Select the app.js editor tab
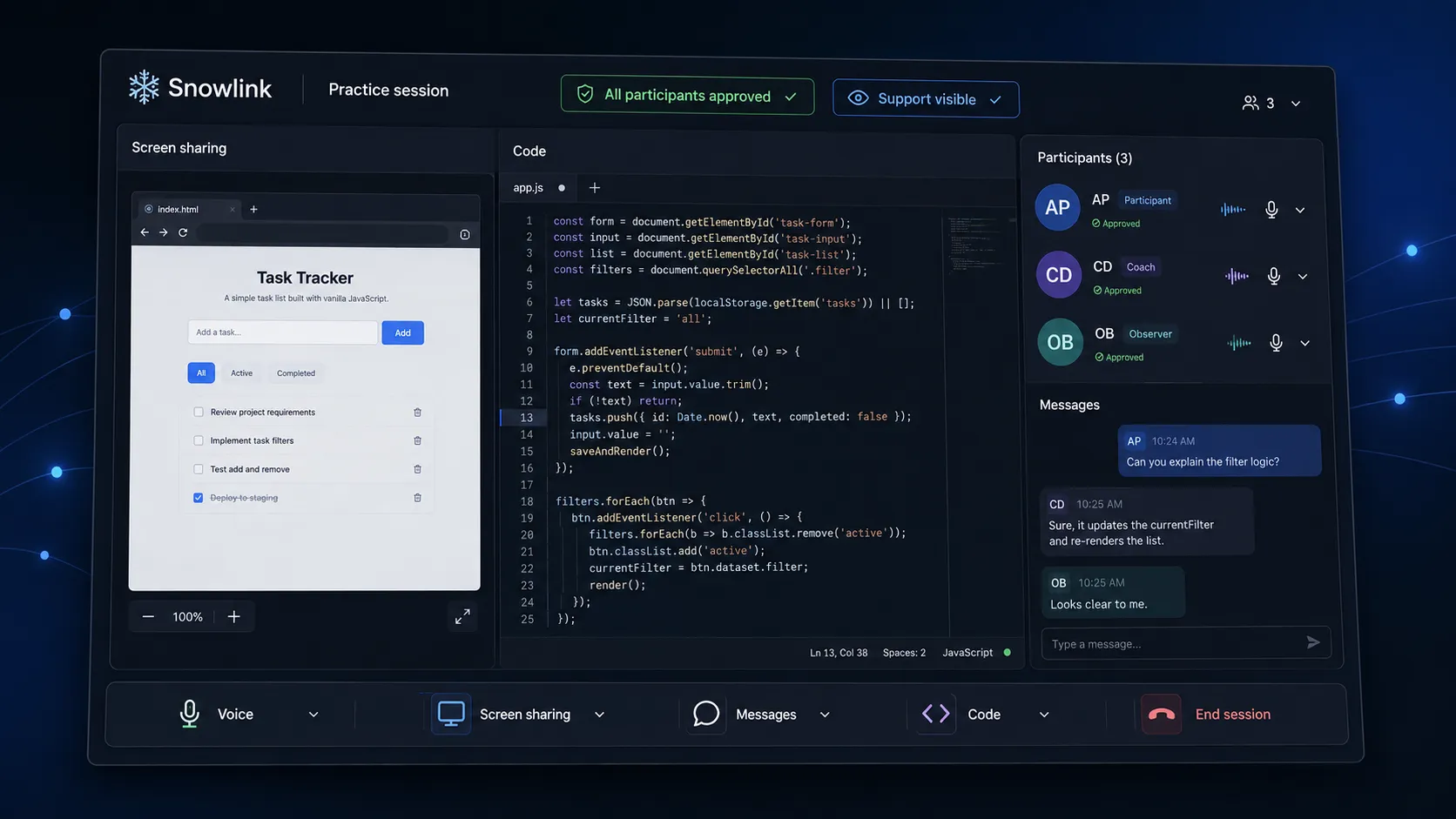1456x819 pixels. [x=538, y=187]
